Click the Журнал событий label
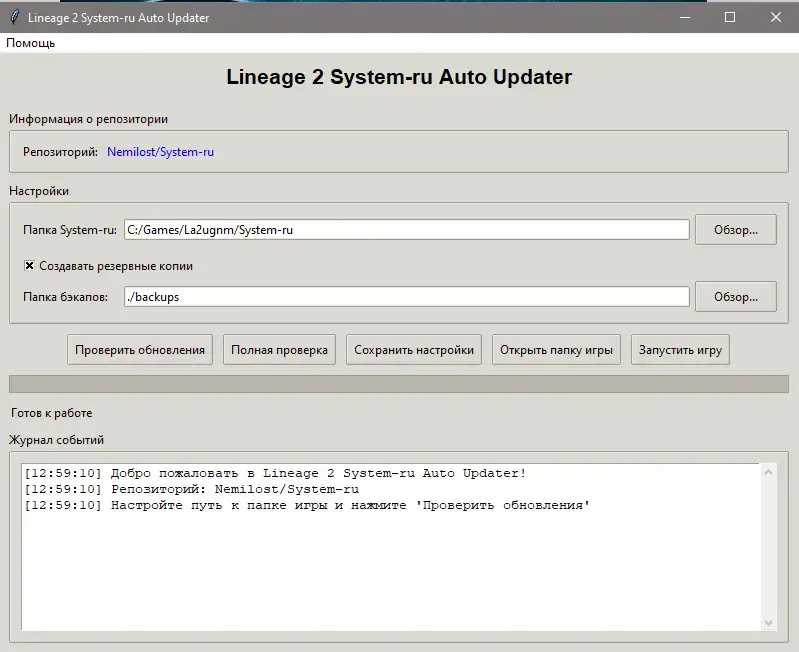799x652 pixels. pyautogui.click(x=56, y=440)
